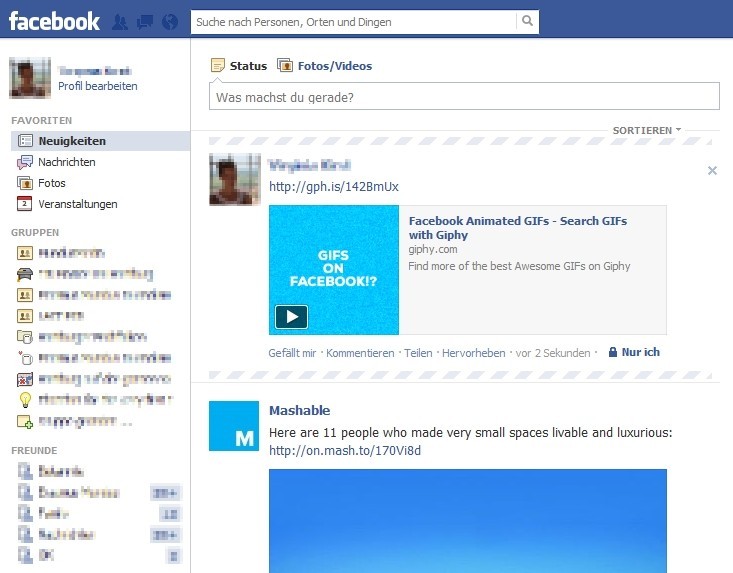Screen dimensions: 733x573
Task: Click the Giphy post author's avatar
Action: [235, 179]
